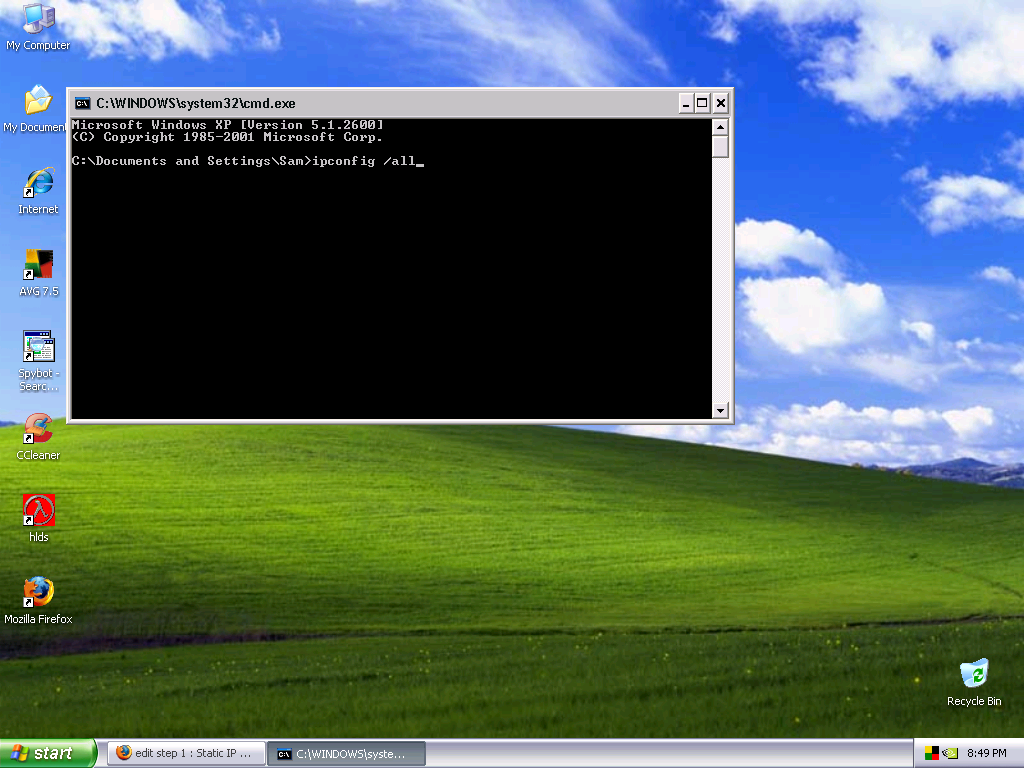1024x768 pixels.
Task: Select the hlds desktop shortcut
Action: [x=39, y=519]
